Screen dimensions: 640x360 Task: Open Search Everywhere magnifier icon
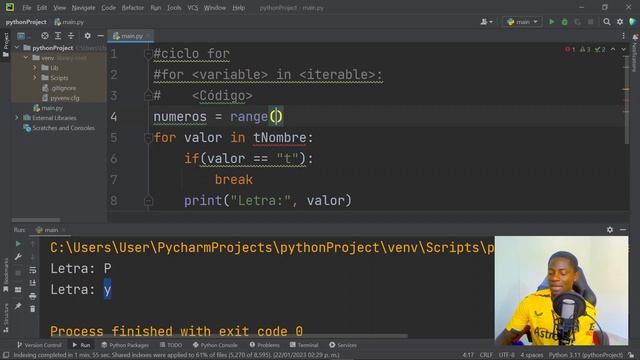(607, 22)
